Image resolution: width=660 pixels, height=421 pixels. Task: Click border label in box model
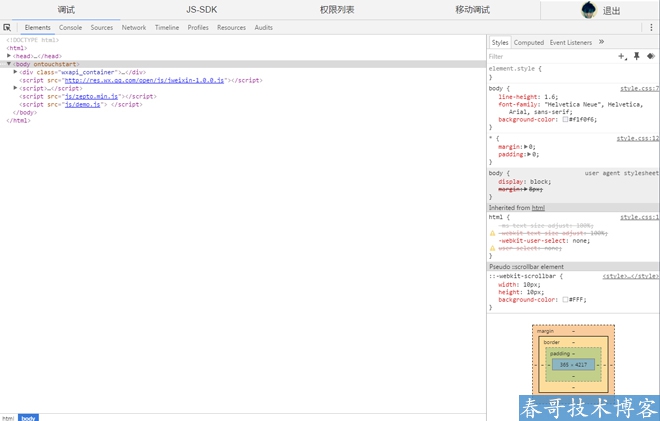click(x=551, y=342)
